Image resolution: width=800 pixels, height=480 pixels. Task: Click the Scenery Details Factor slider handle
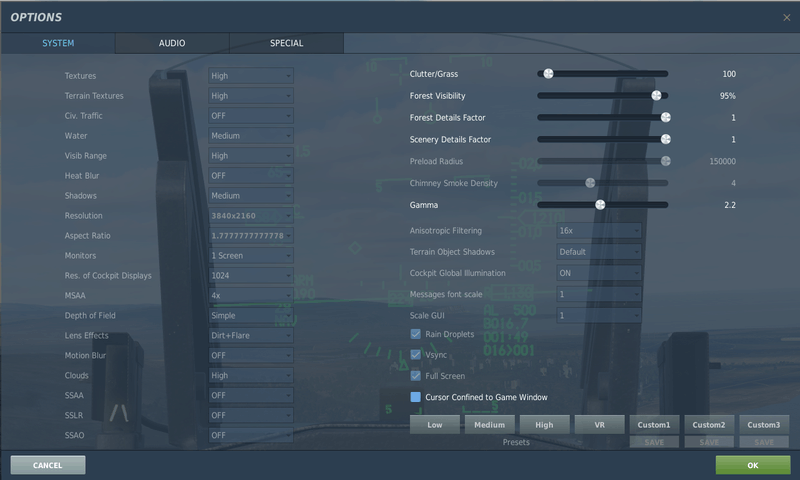click(665, 139)
